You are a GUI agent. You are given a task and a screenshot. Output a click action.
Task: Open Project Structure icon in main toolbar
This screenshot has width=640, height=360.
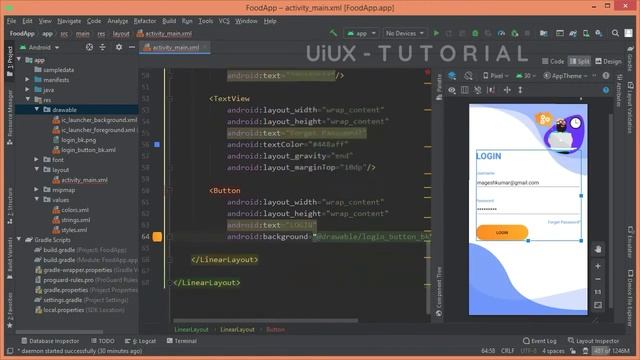(544, 33)
